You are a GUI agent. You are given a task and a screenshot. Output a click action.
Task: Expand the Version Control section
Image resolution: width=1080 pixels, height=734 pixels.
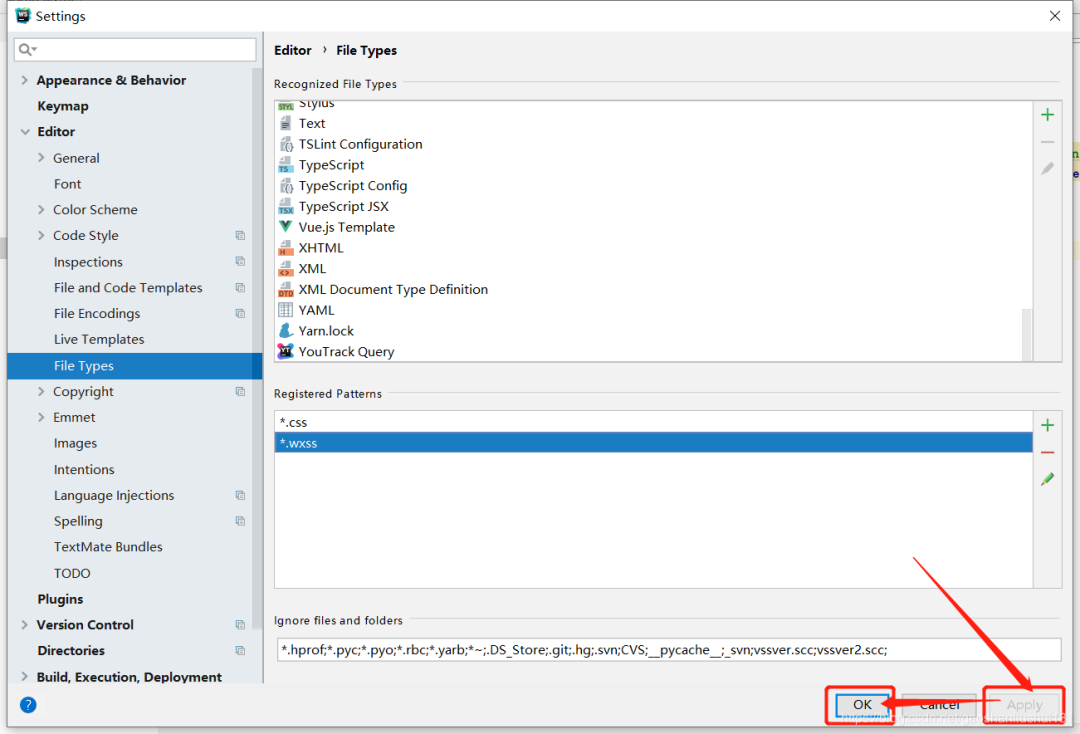point(25,625)
